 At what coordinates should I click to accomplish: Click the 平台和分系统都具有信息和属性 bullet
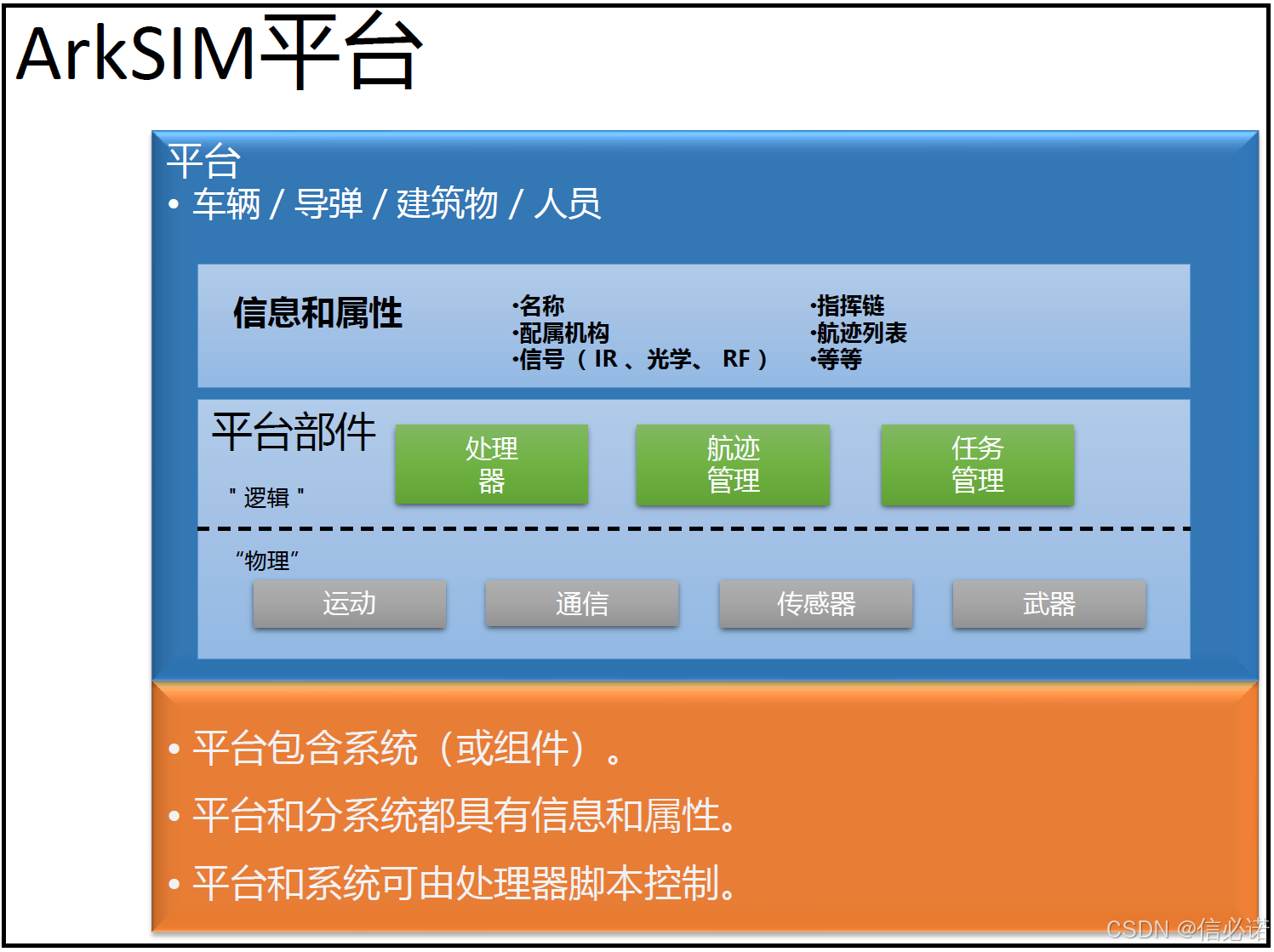tap(452, 816)
